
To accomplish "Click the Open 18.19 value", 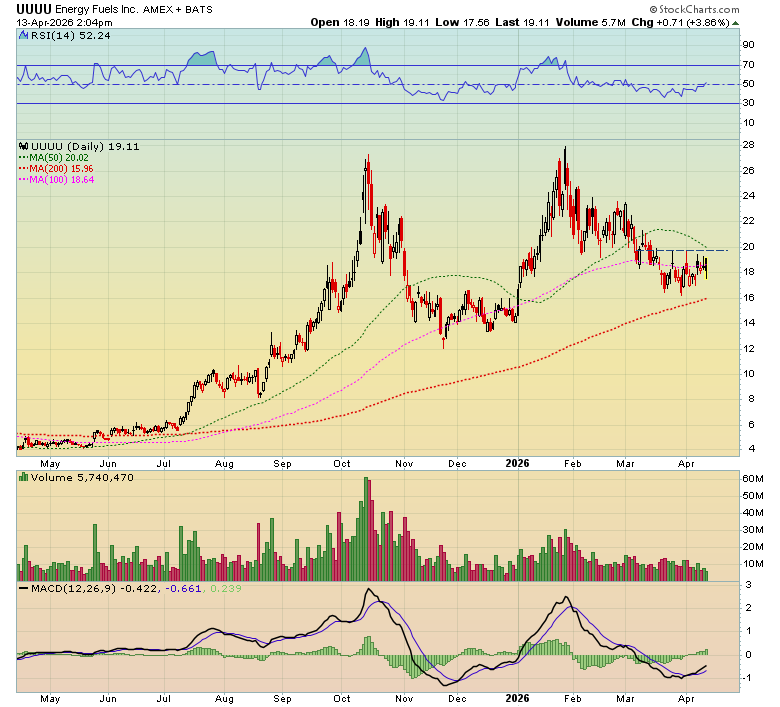I will coord(340,22).
